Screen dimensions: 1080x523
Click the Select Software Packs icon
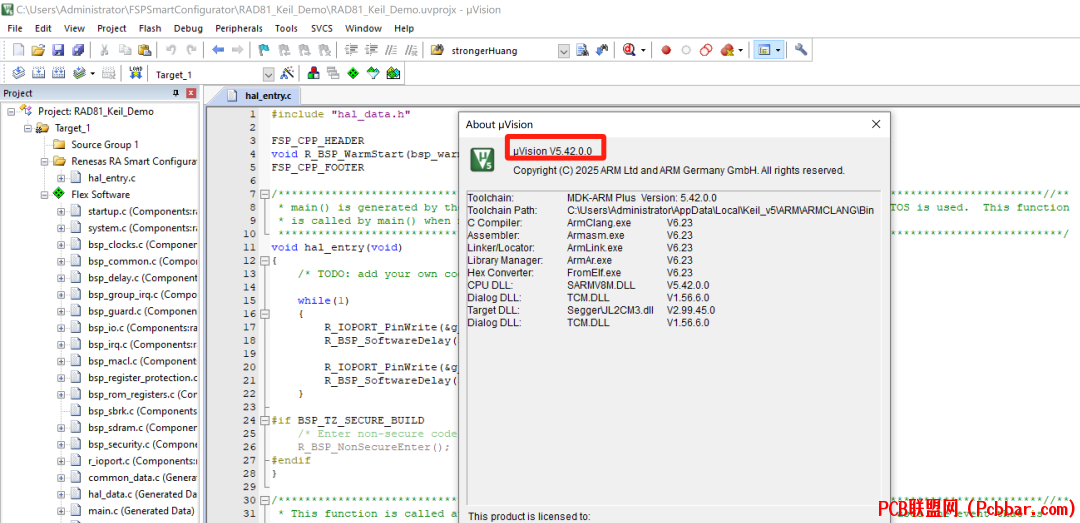pos(373,73)
